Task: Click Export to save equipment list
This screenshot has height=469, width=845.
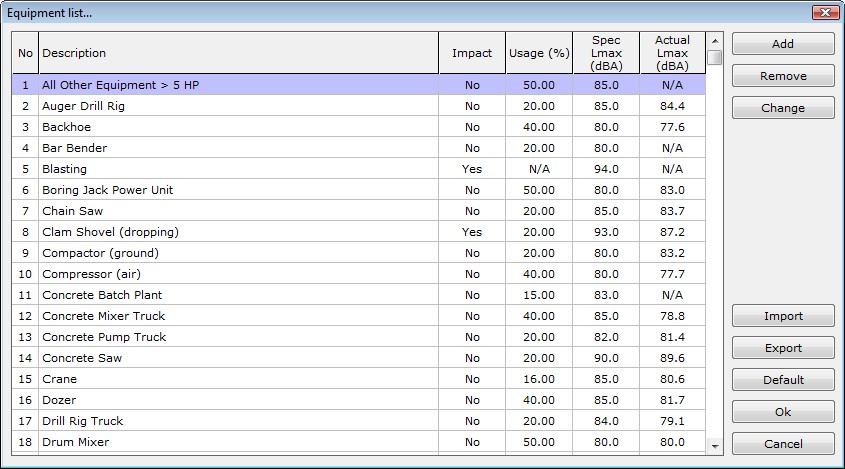Action: tap(783, 348)
